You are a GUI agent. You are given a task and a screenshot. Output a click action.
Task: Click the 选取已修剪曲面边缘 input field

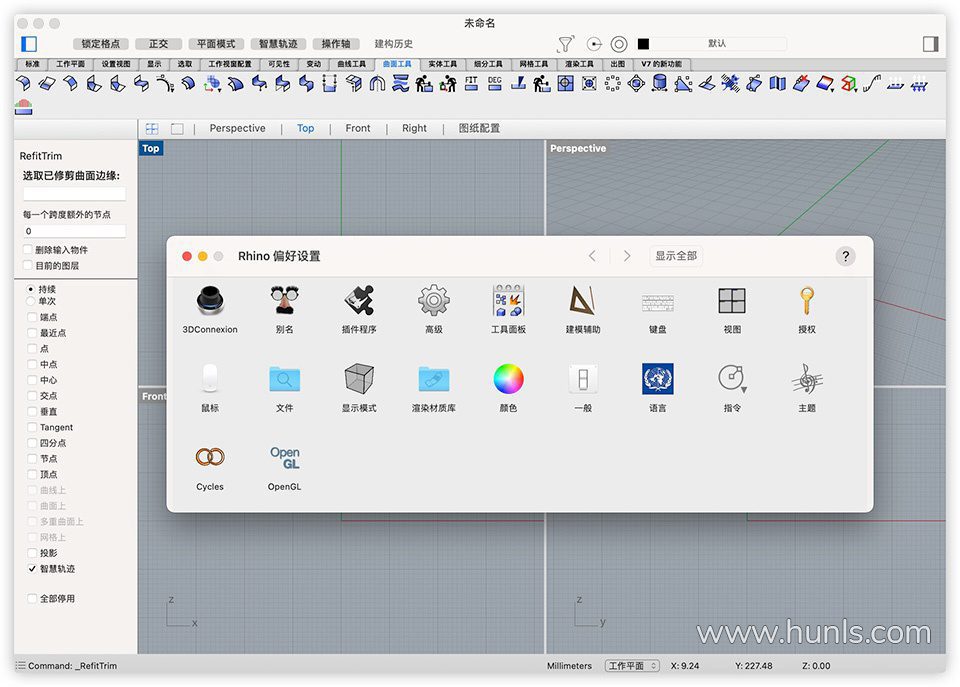pos(74,194)
